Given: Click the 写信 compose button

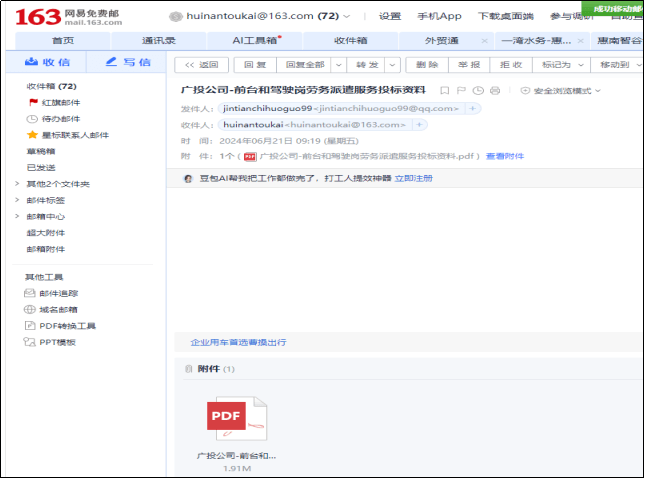Looking at the screenshot, I should pos(128,63).
